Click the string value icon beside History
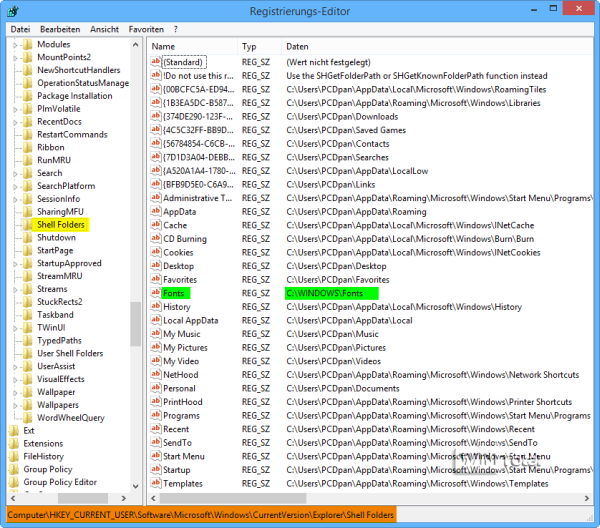Viewport: 600px width, 528px height. 155,306
